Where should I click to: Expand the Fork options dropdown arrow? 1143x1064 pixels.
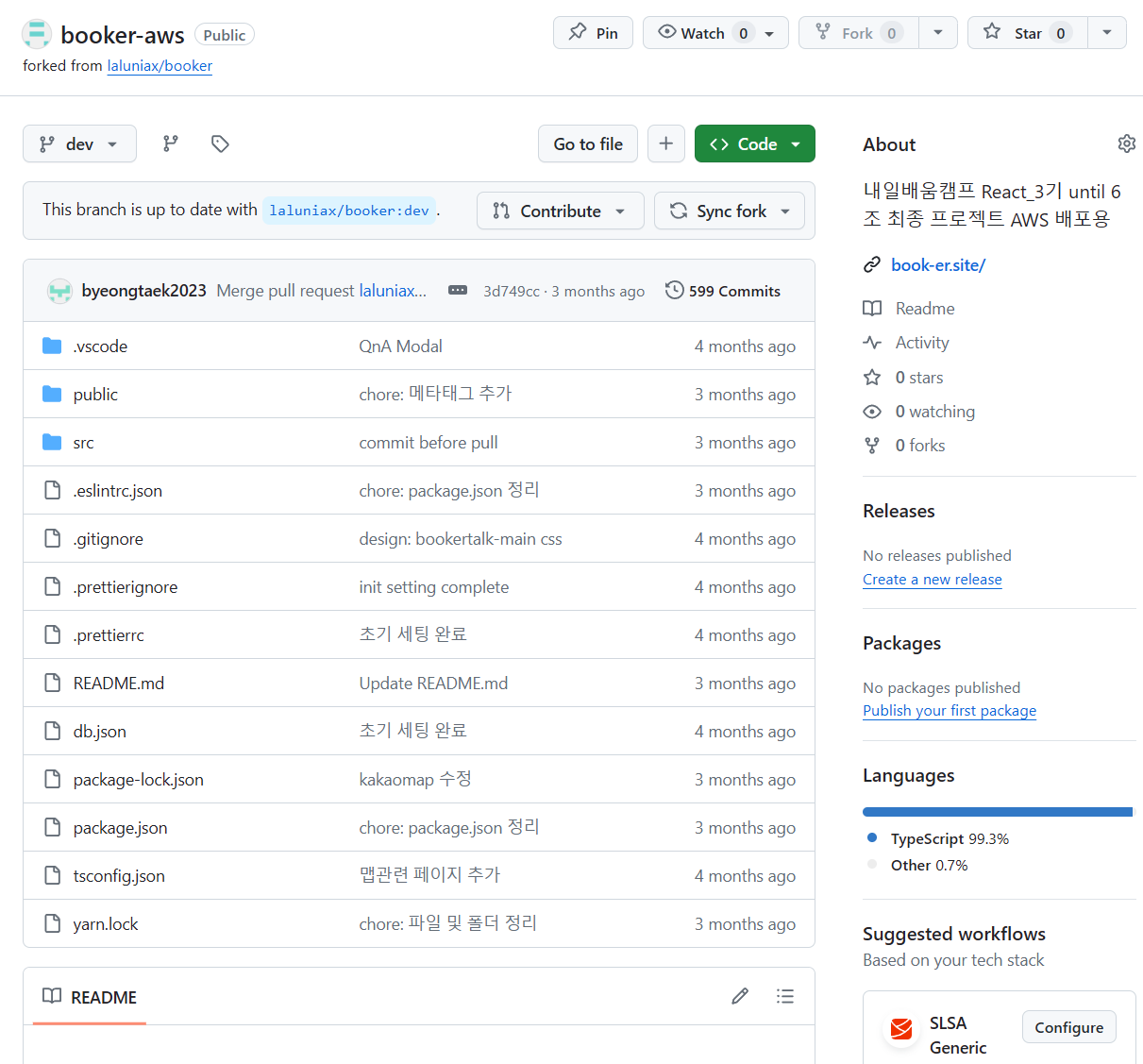click(x=937, y=33)
